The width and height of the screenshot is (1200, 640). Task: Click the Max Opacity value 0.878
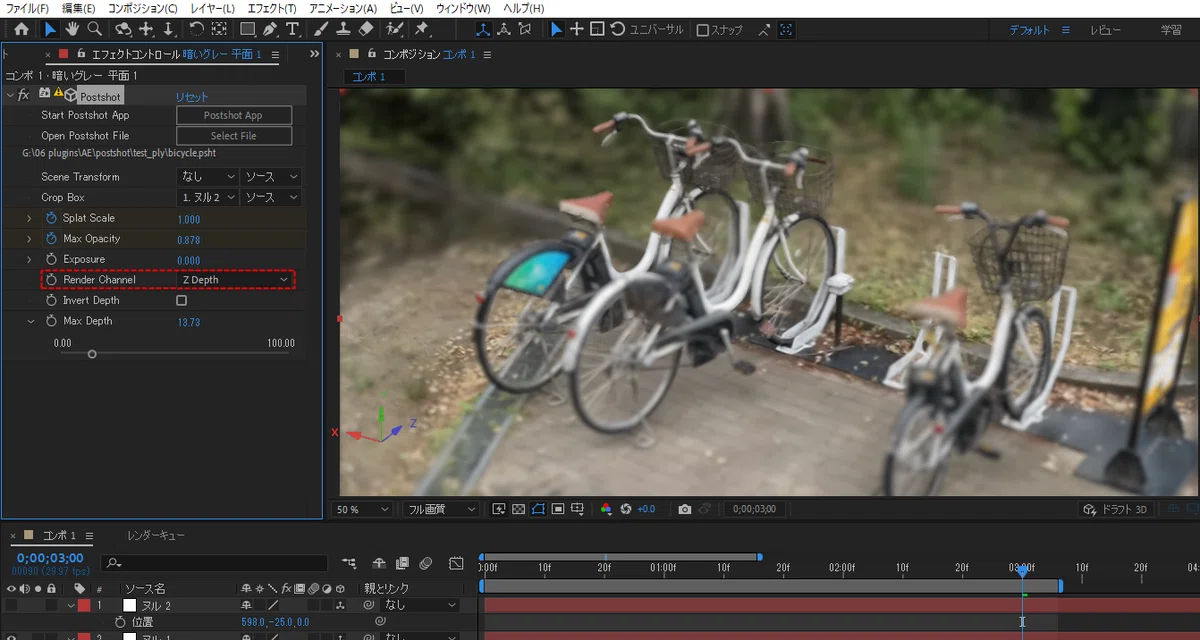188,239
